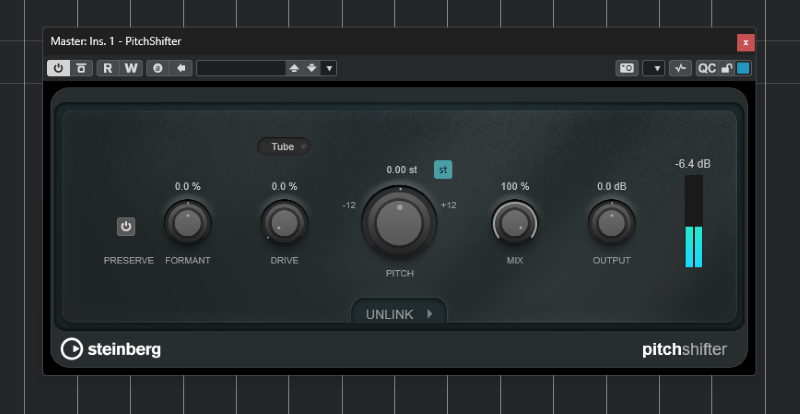The width and height of the screenshot is (800, 414).
Task: Enable Read Automation (R) button
Action: [107, 68]
